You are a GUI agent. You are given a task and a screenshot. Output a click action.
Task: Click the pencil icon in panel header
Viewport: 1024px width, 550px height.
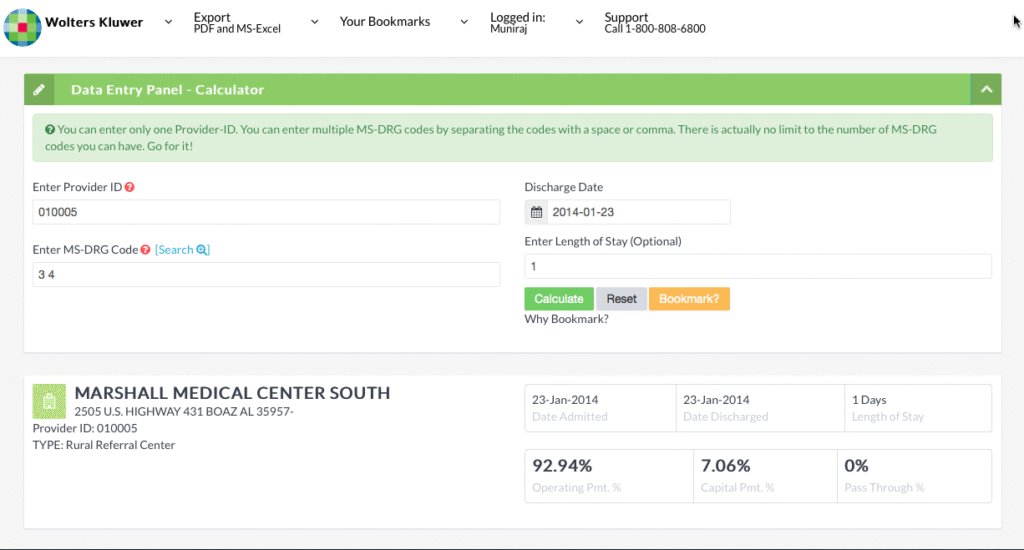click(39, 90)
